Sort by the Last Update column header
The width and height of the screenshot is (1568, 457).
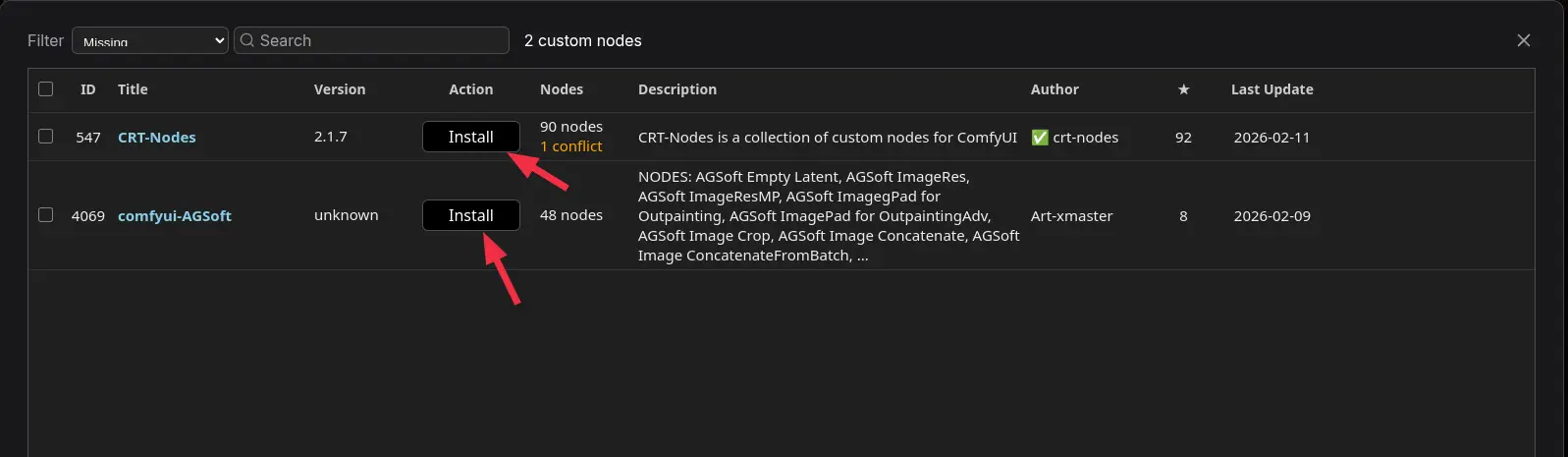1271,89
